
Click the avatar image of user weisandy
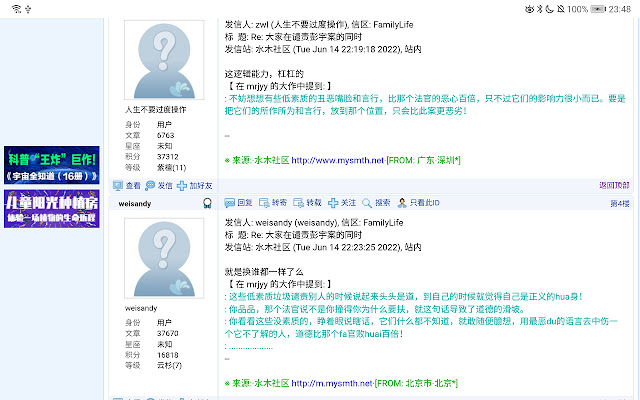coord(164,258)
